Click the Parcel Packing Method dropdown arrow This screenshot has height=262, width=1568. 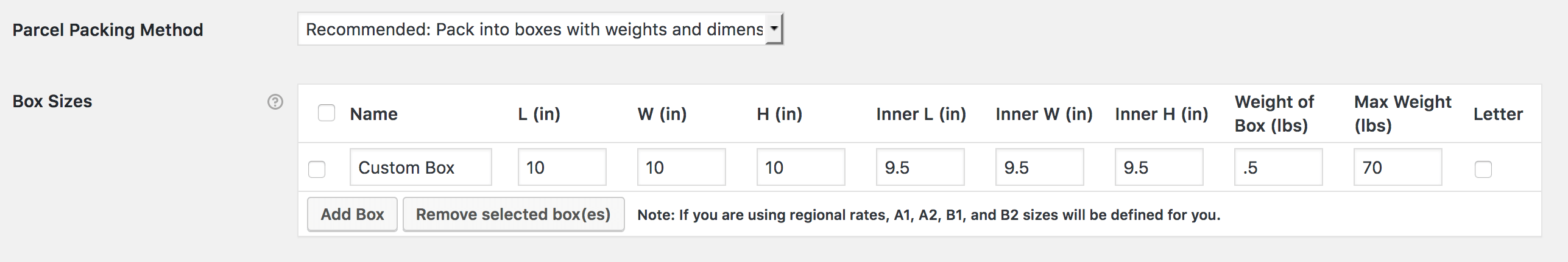(774, 29)
